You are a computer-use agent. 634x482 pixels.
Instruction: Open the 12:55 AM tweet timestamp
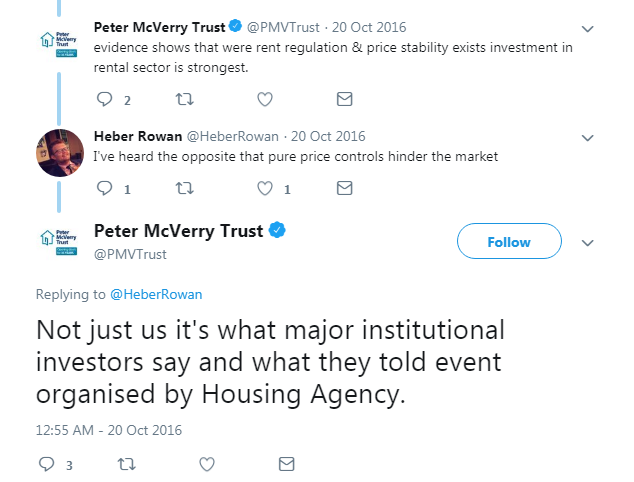click(109, 430)
